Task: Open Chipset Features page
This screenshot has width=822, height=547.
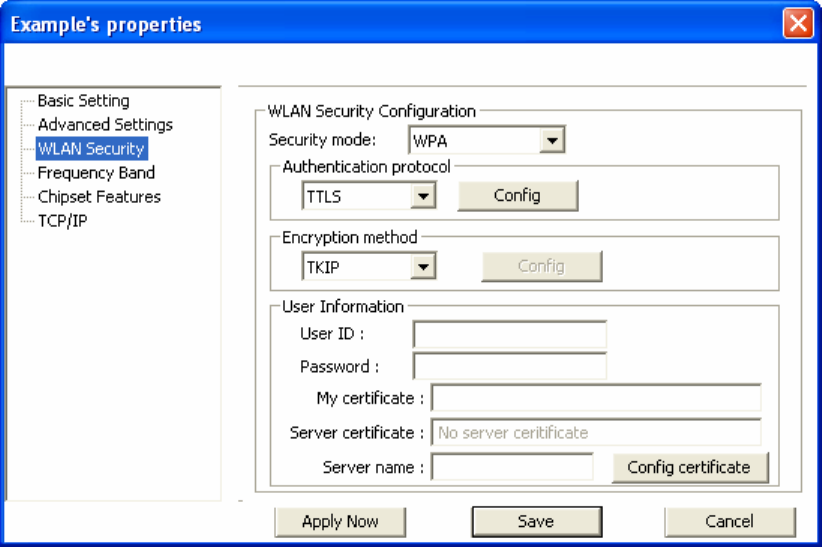Action: 99,197
